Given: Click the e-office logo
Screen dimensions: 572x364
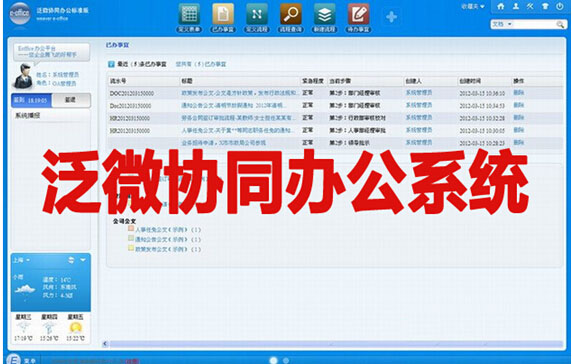Looking at the screenshot, I should pos(20,13).
